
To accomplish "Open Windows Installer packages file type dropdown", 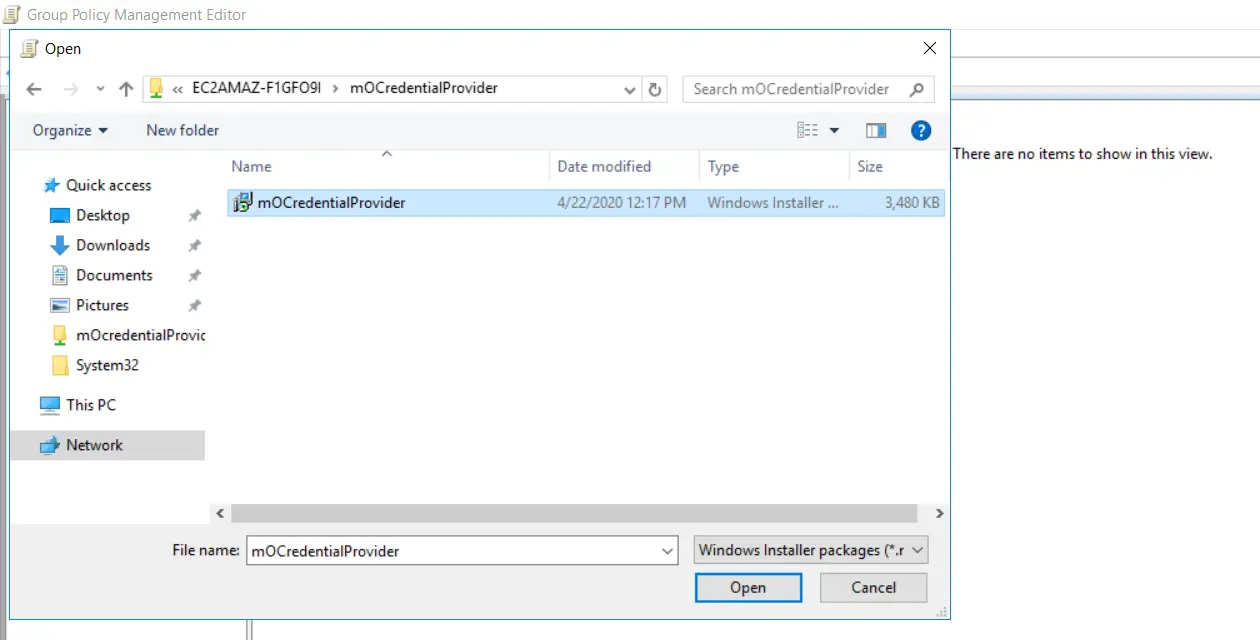I will pyautogui.click(x=811, y=550).
